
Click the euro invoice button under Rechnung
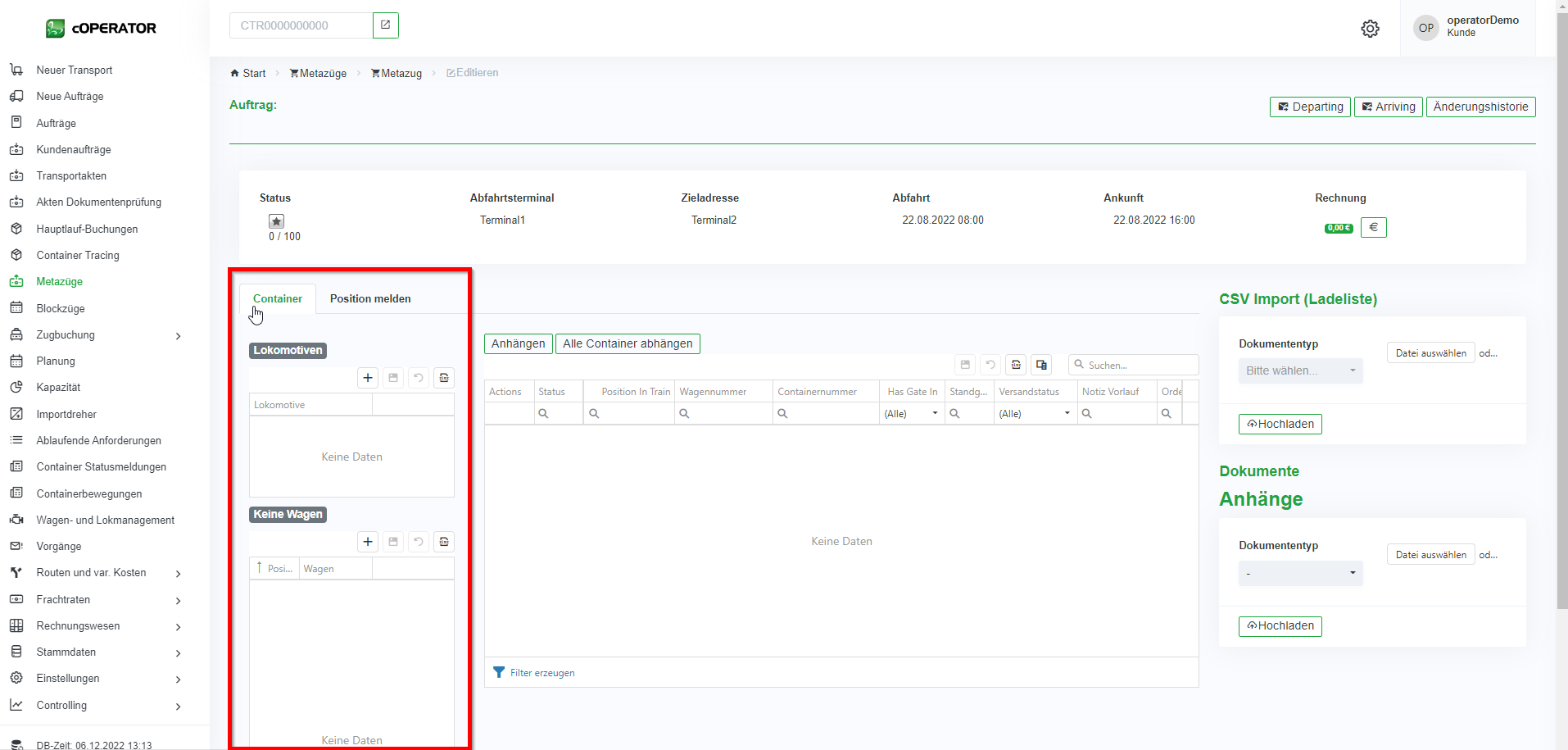(x=1373, y=228)
